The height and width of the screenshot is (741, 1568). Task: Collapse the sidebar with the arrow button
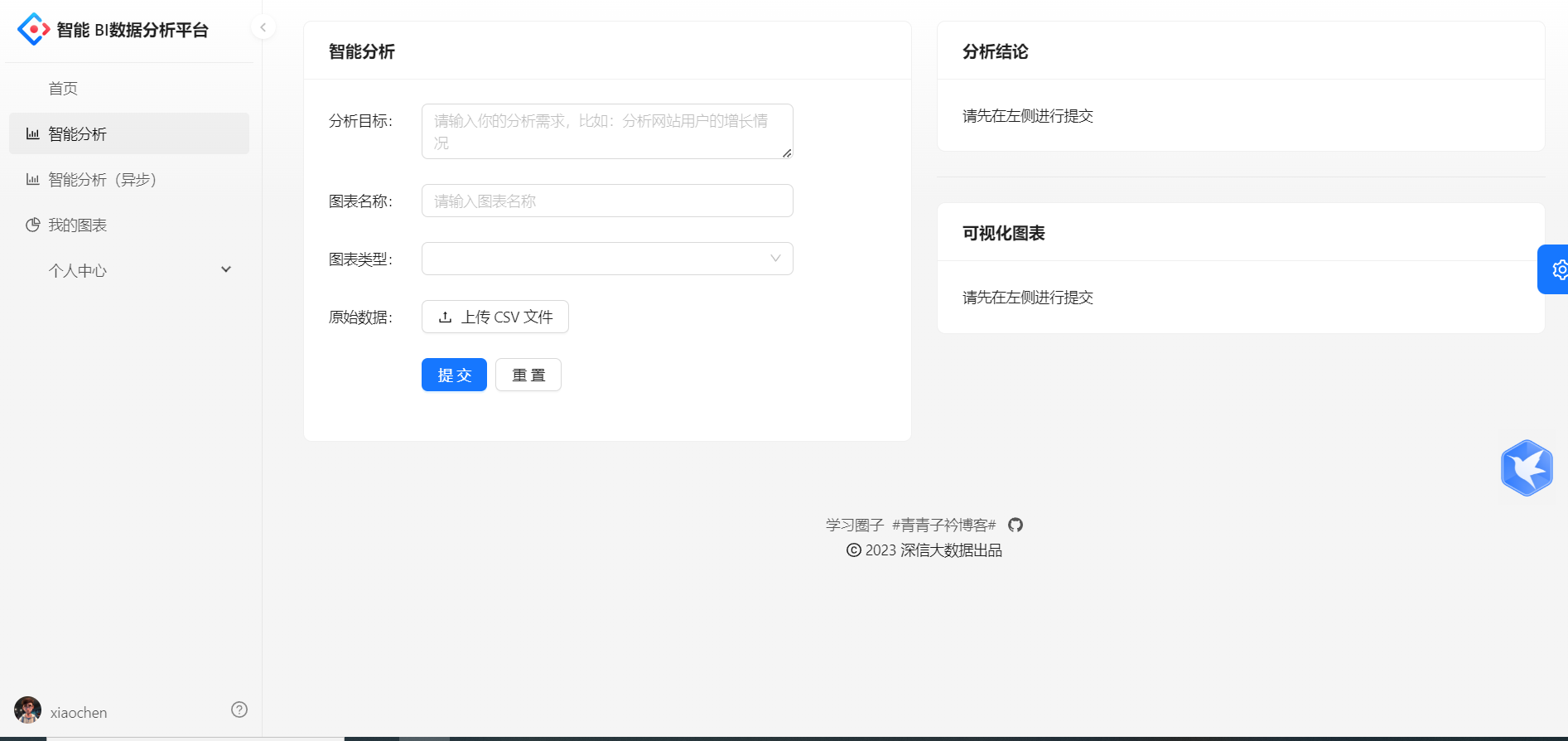[263, 27]
